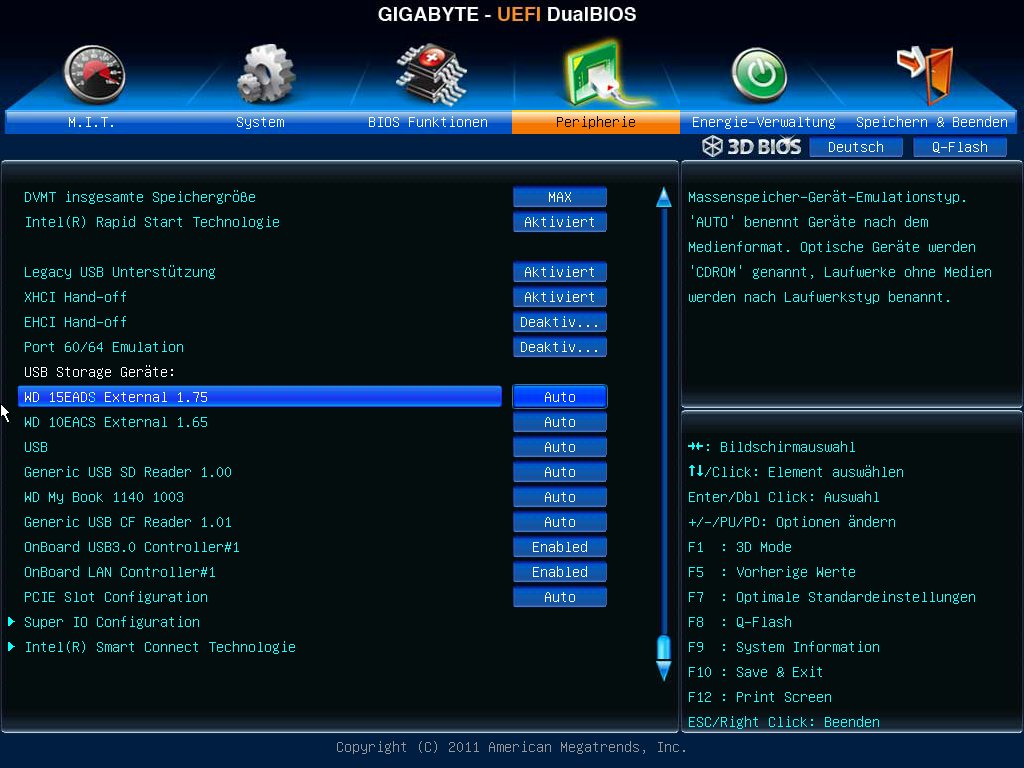The width and height of the screenshot is (1024, 768).
Task: Click the F9 : System Information hint
Action: coord(784,647)
